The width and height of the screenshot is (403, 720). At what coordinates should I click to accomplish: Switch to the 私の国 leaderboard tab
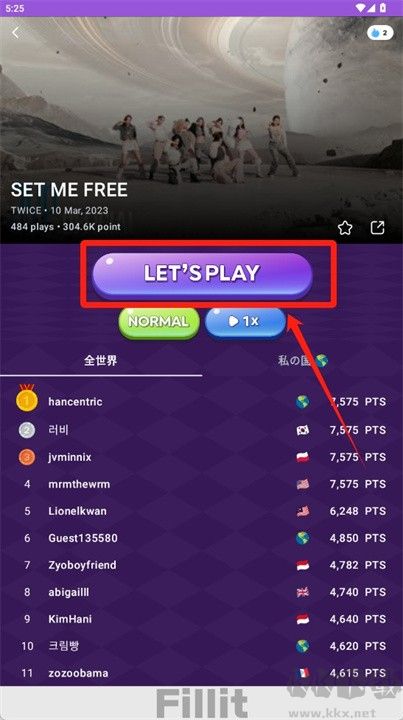303,361
